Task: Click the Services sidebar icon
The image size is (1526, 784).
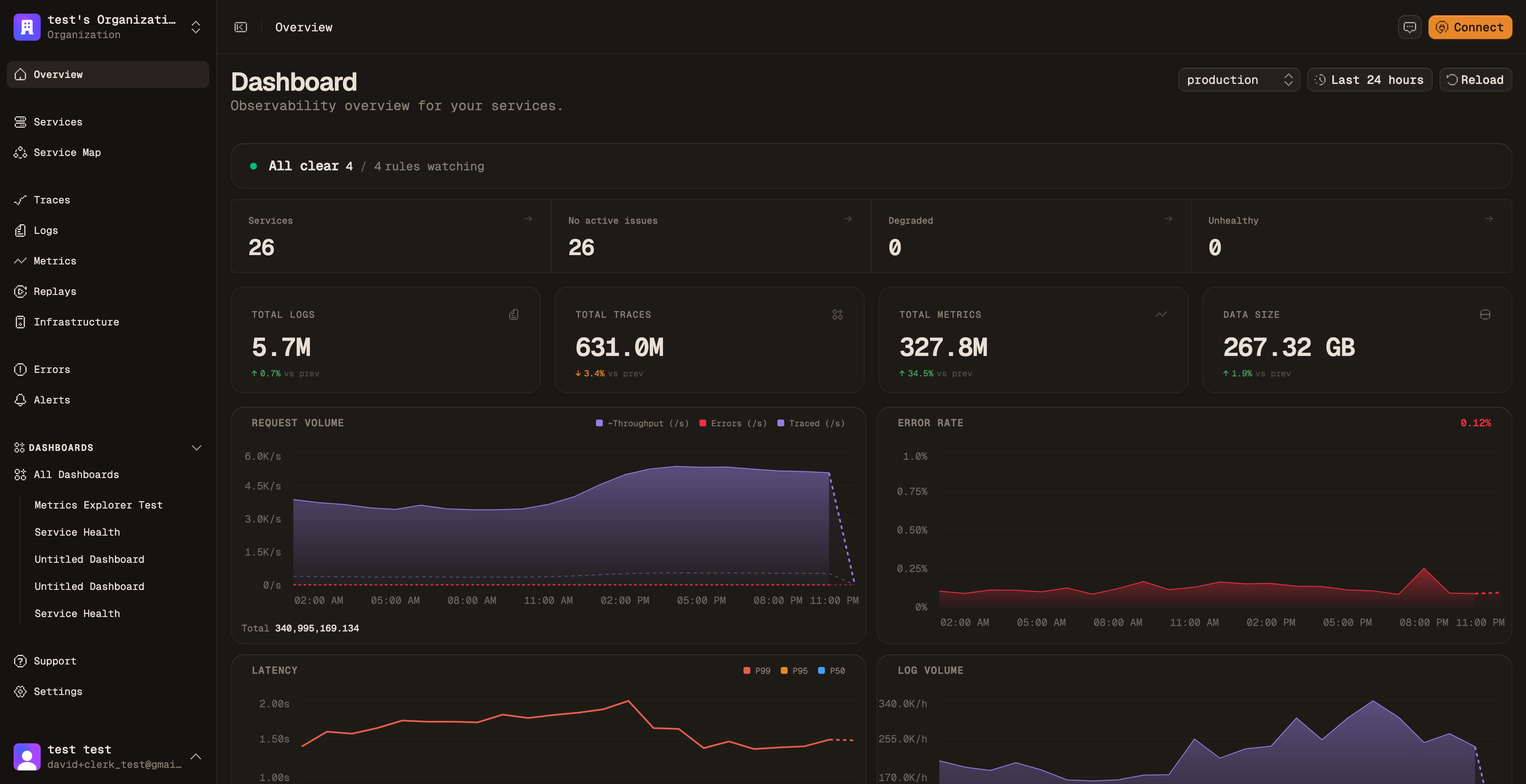Action: point(20,122)
